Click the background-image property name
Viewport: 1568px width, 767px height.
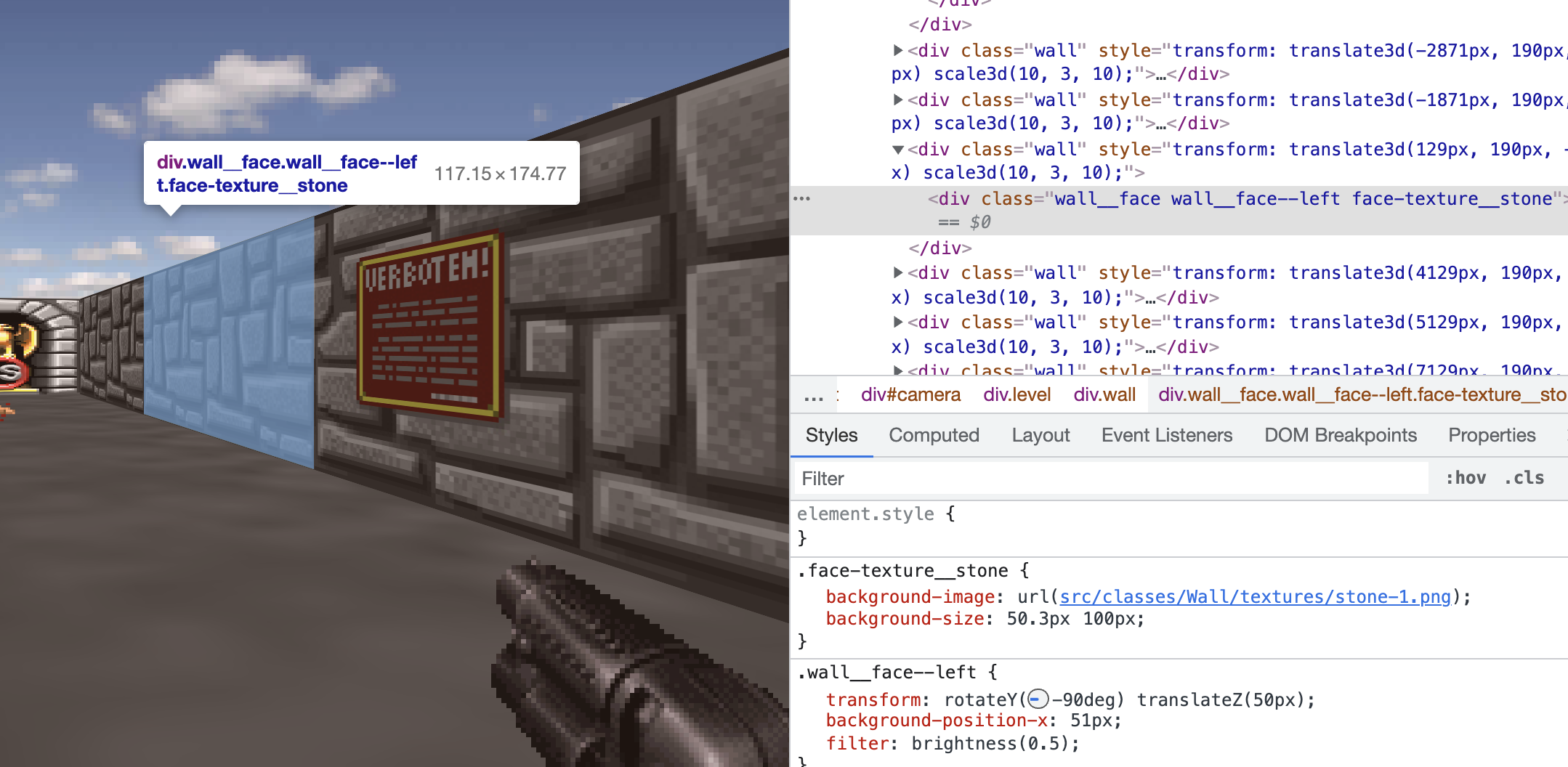coord(910,596)
